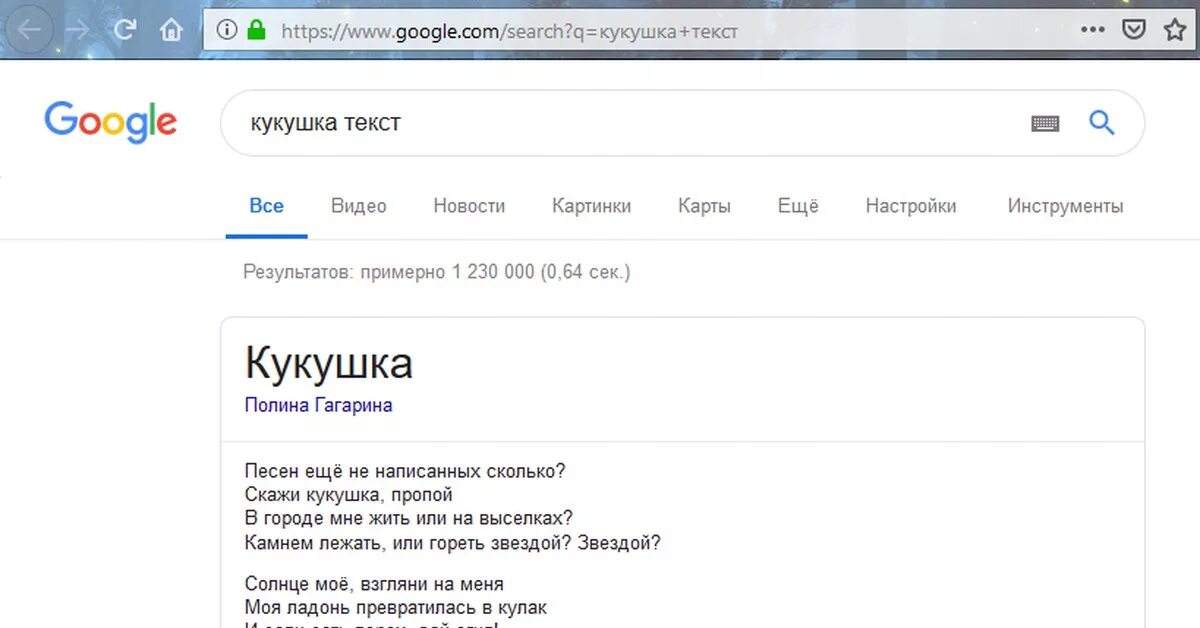Open the "Новости" tab

click(x=469, y=206)
